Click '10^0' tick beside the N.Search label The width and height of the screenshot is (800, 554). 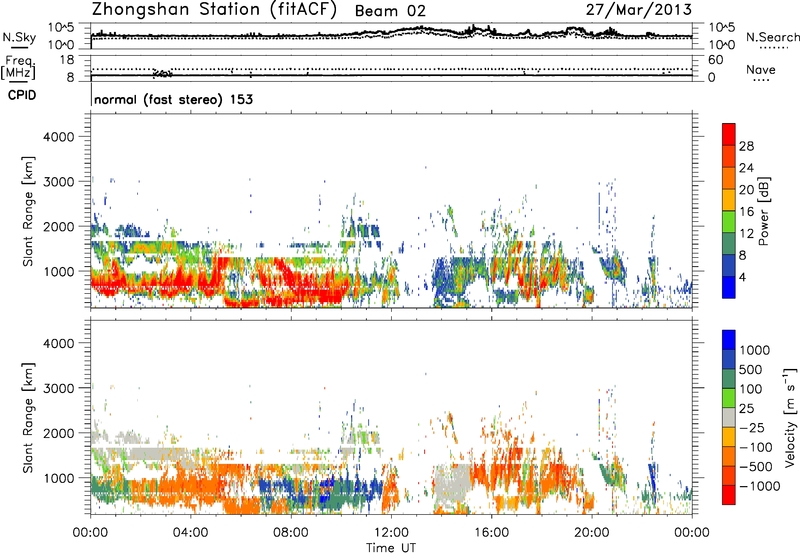coord(722,45)
